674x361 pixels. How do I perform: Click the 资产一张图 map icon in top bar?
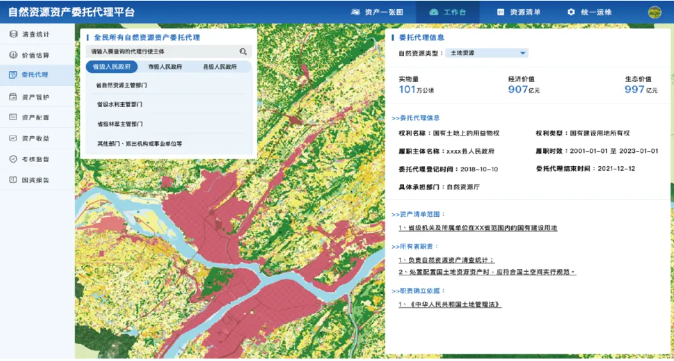(355, 12)
